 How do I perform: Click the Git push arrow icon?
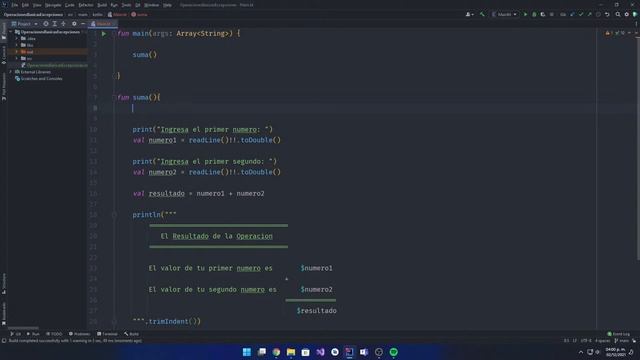[589, 14]
